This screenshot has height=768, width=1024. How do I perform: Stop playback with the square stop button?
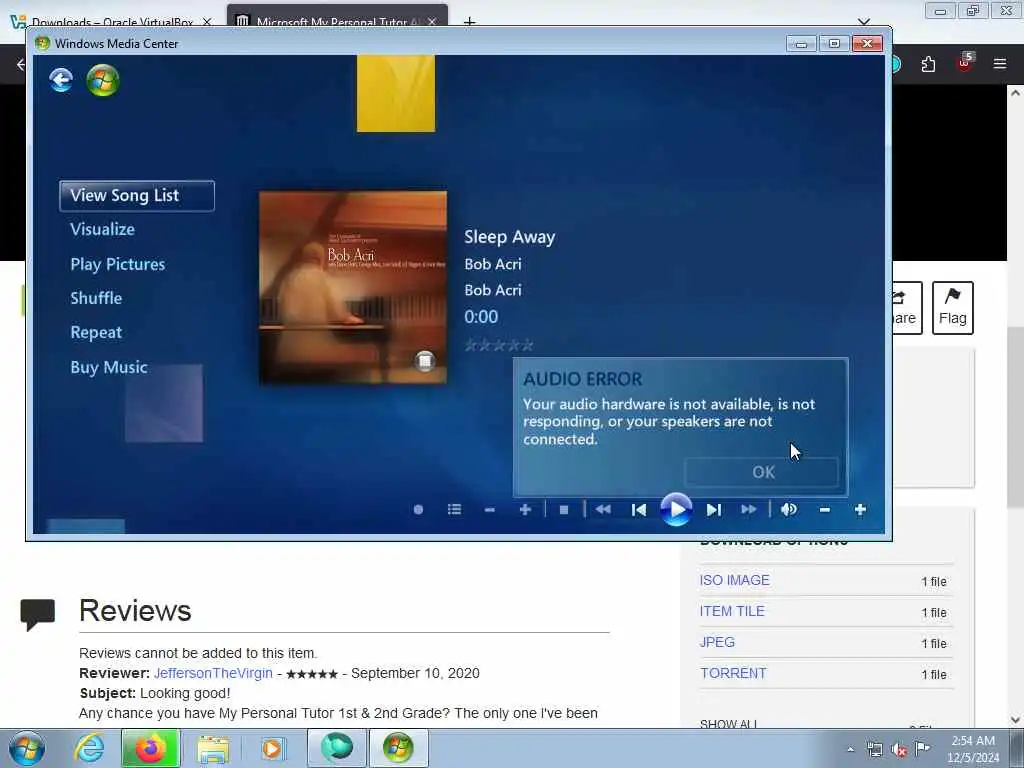(564, 509)
